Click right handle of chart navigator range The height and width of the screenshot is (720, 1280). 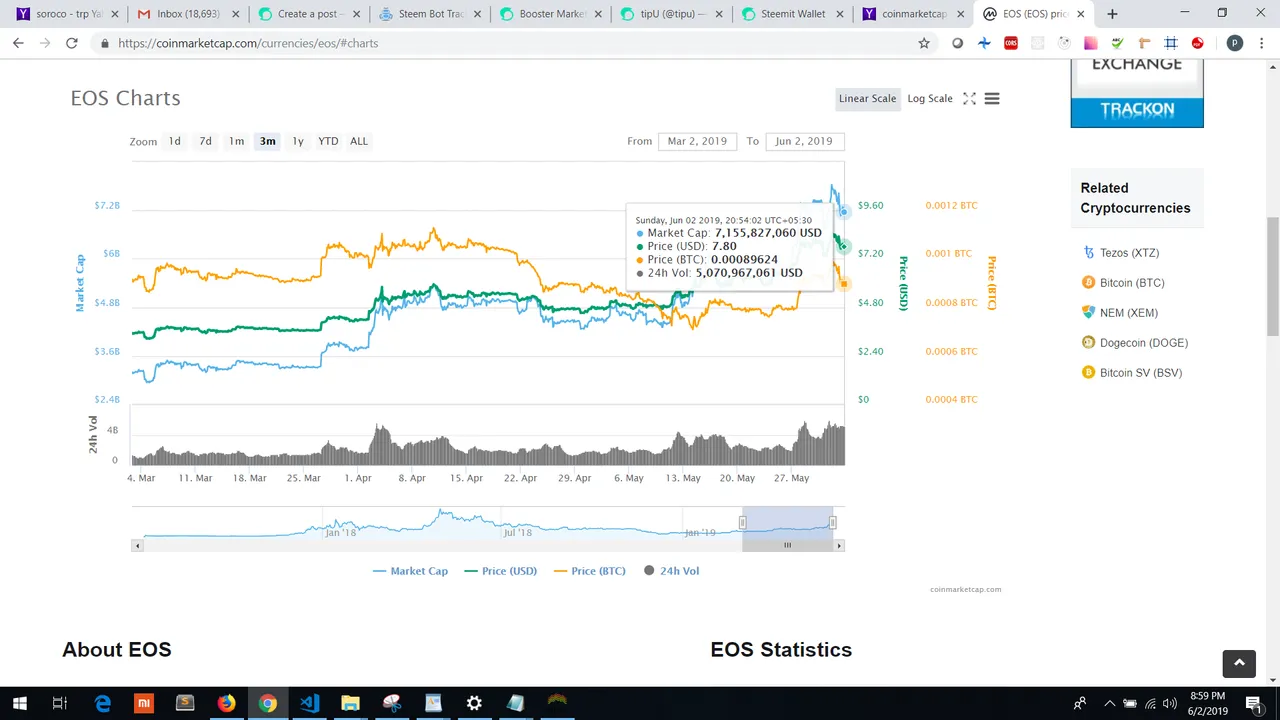[x=832, y=522]
